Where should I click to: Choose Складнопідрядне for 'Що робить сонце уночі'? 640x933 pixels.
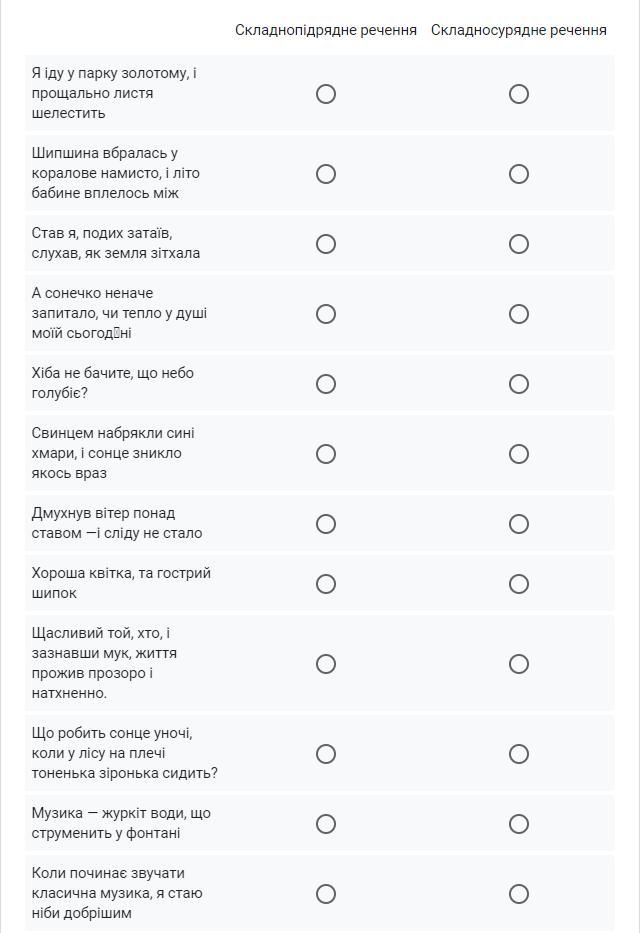(326, 754)
